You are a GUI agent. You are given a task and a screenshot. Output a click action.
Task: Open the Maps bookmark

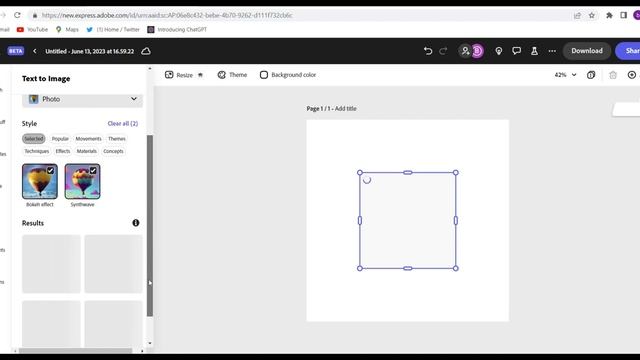click(67, 29)
